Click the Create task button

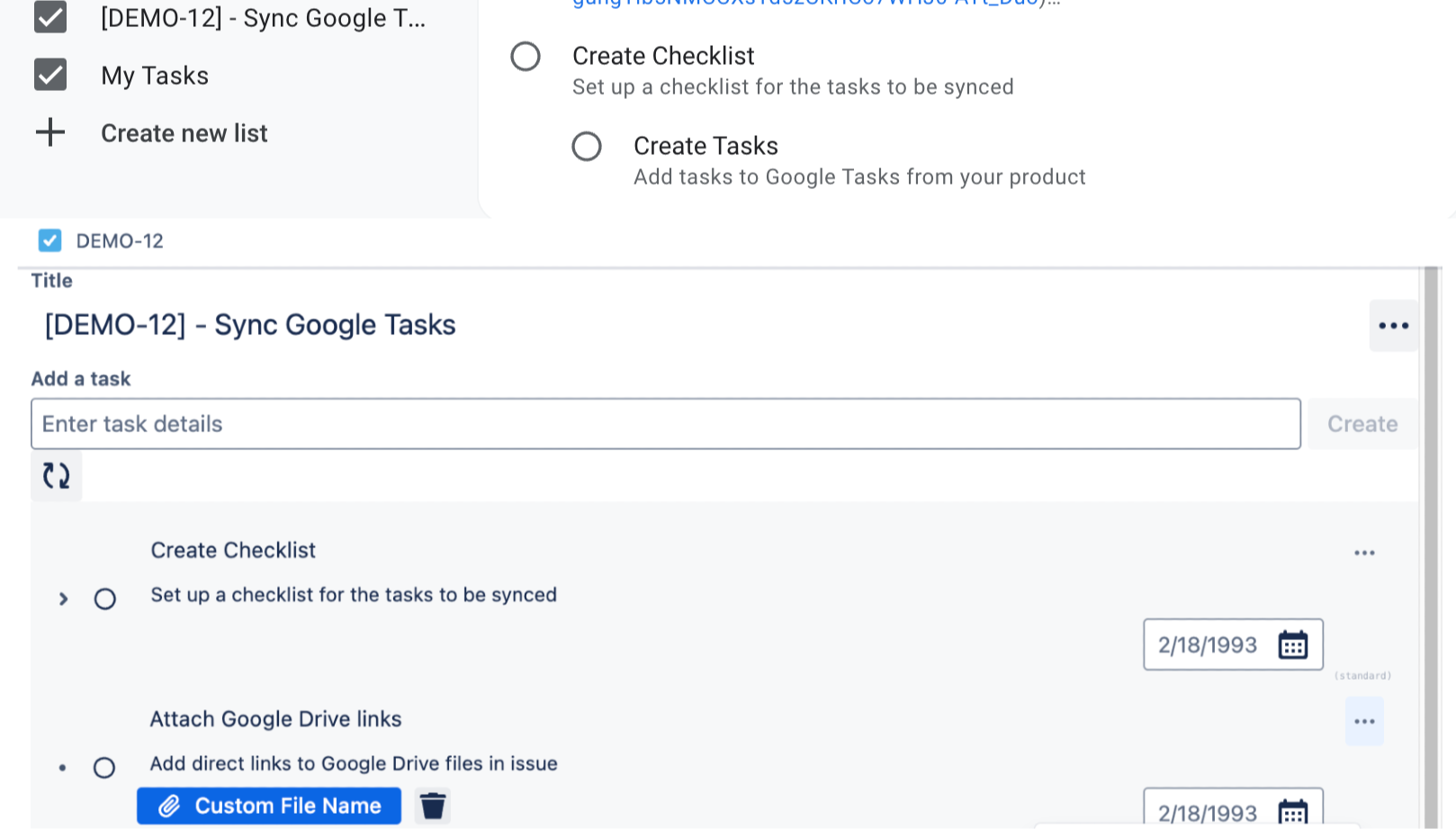(x=1362, y=424)
